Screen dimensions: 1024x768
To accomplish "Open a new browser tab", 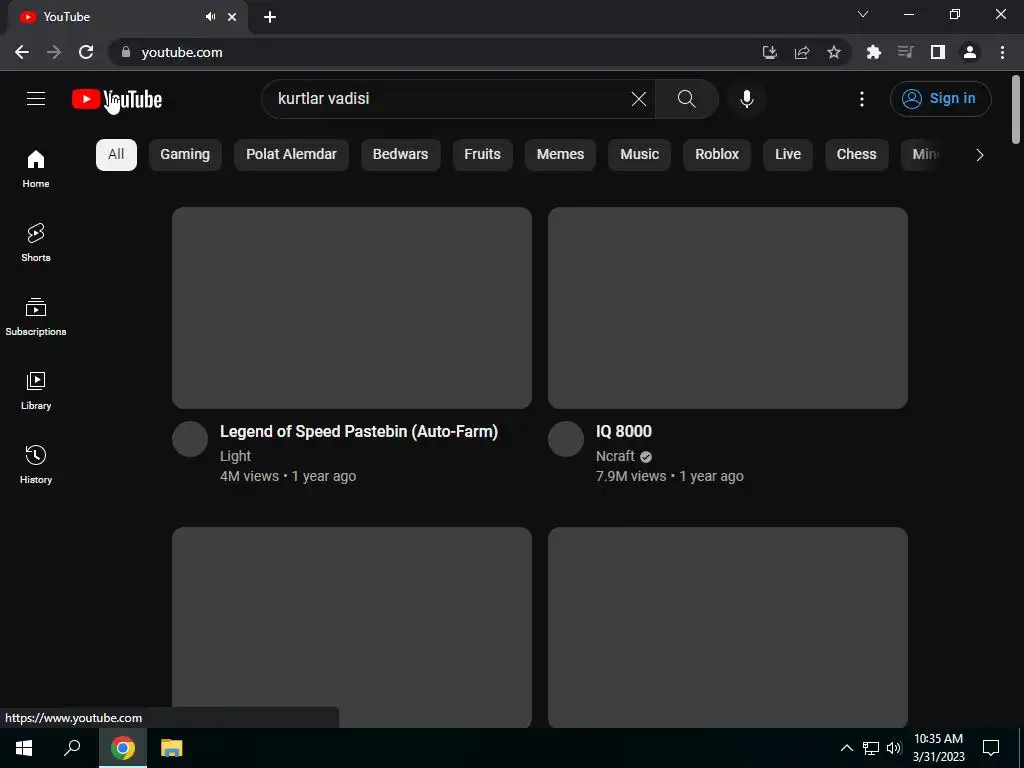I will click(270, 17).
